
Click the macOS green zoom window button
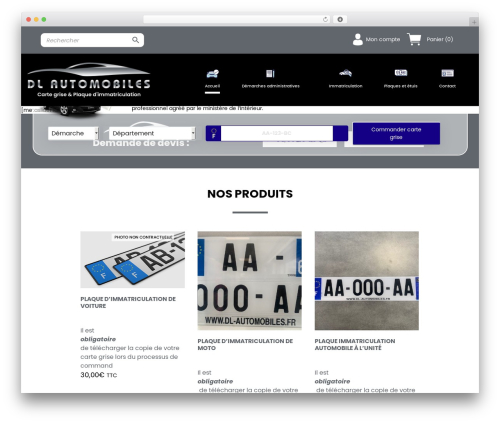point(44,20)
